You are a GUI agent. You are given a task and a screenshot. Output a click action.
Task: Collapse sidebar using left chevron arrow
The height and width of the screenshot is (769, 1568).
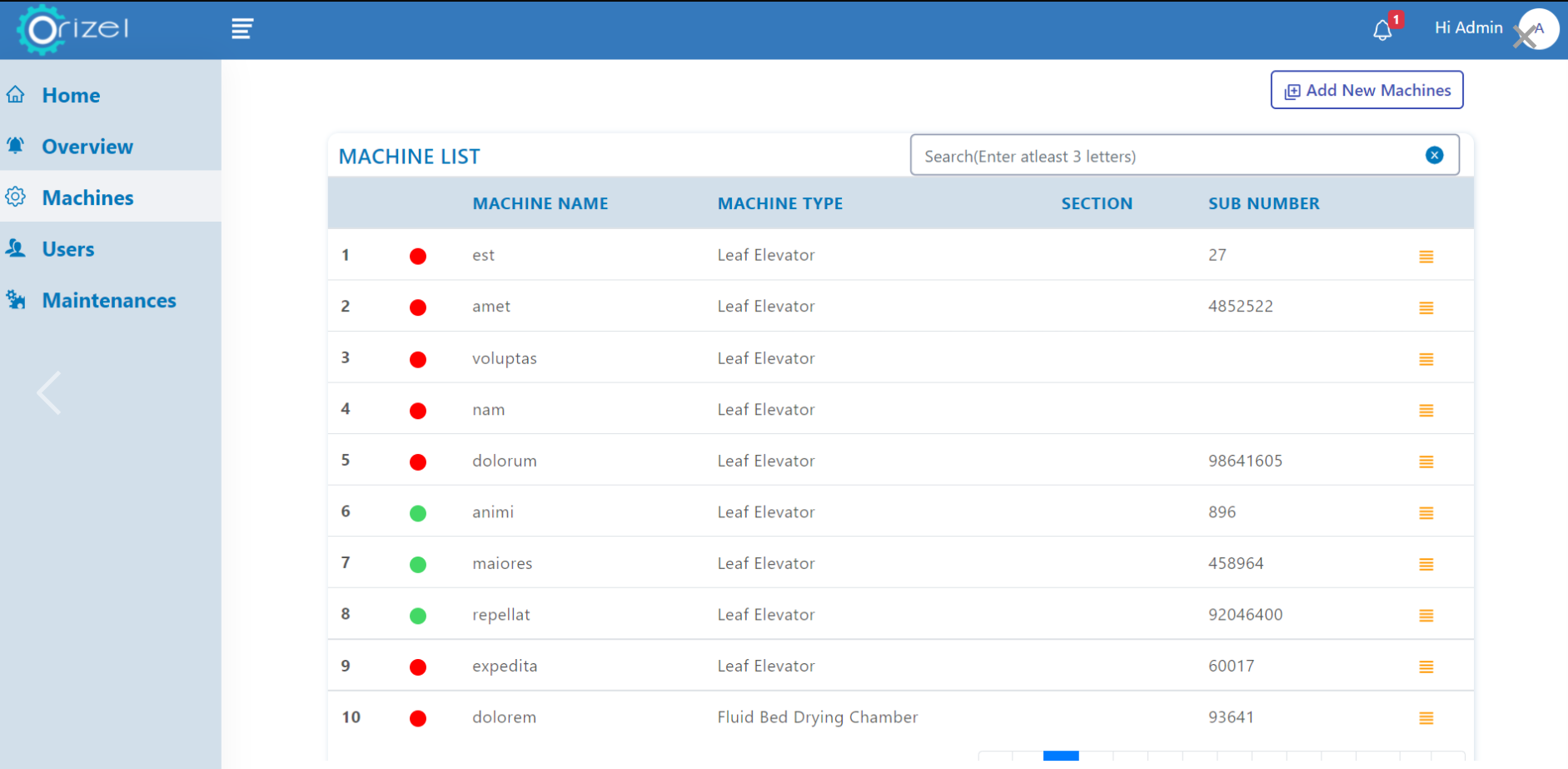point(49,392)
